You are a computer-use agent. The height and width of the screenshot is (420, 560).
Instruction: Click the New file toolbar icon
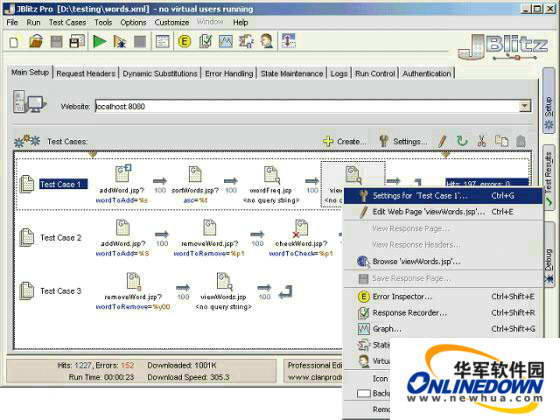[14, 42]
